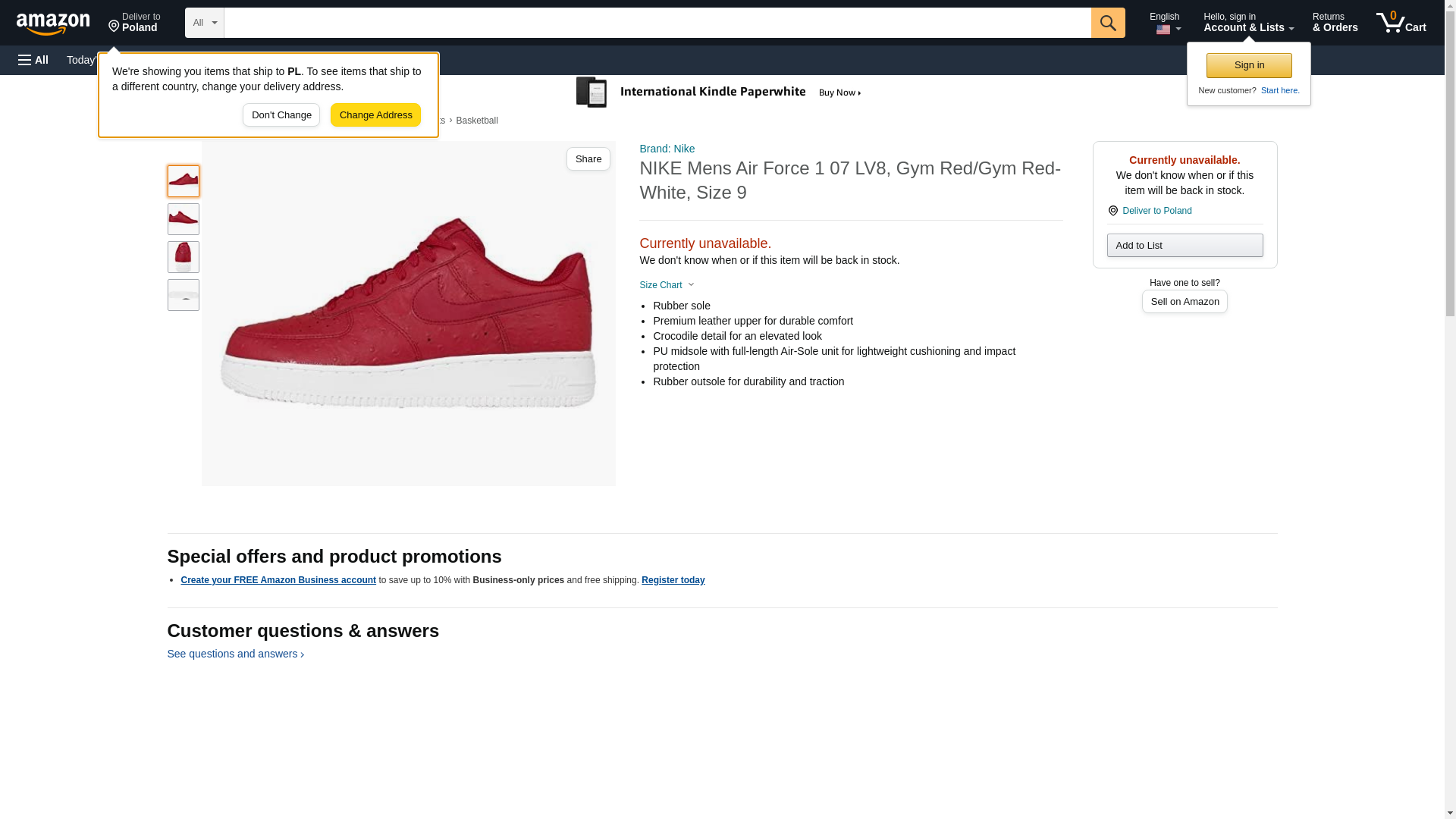1456x819 pixels.
Task: Select the second side-view shoe thumbnail
Action: tap(183, 219)
